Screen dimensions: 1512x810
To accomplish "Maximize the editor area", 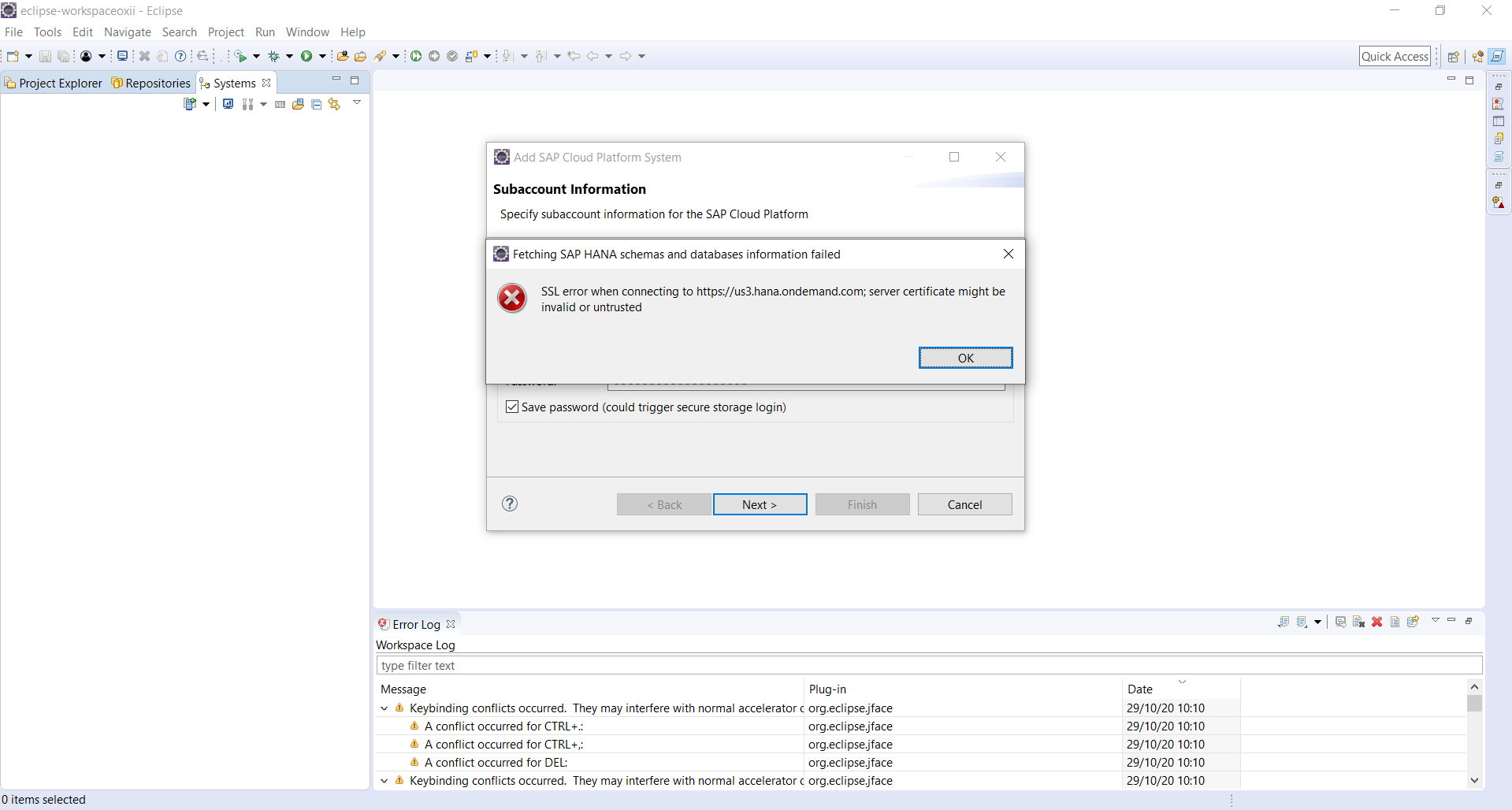I will click(x=1469, y=80).
